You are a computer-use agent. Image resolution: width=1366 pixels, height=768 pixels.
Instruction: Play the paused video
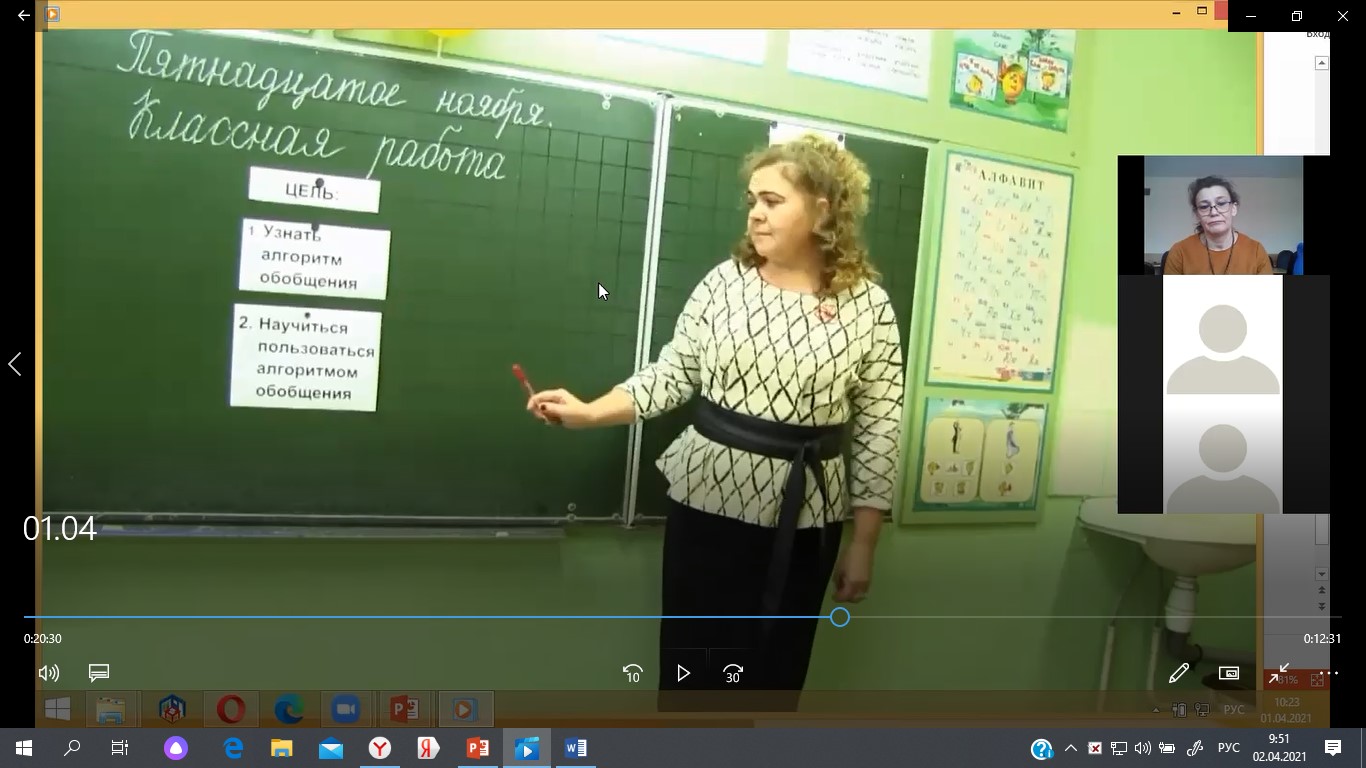[x=683, y=673]
